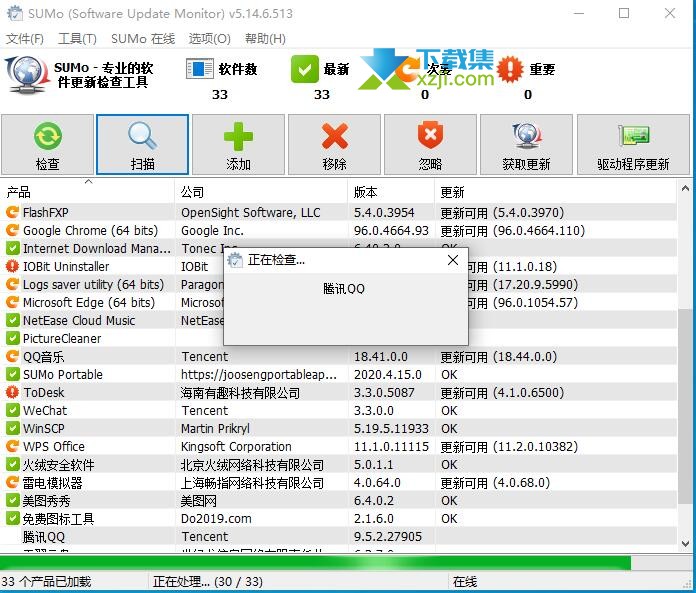This screenshot has width=696, height=593.
Task: Click the green progress bar
Action: [x=315, y=563]
